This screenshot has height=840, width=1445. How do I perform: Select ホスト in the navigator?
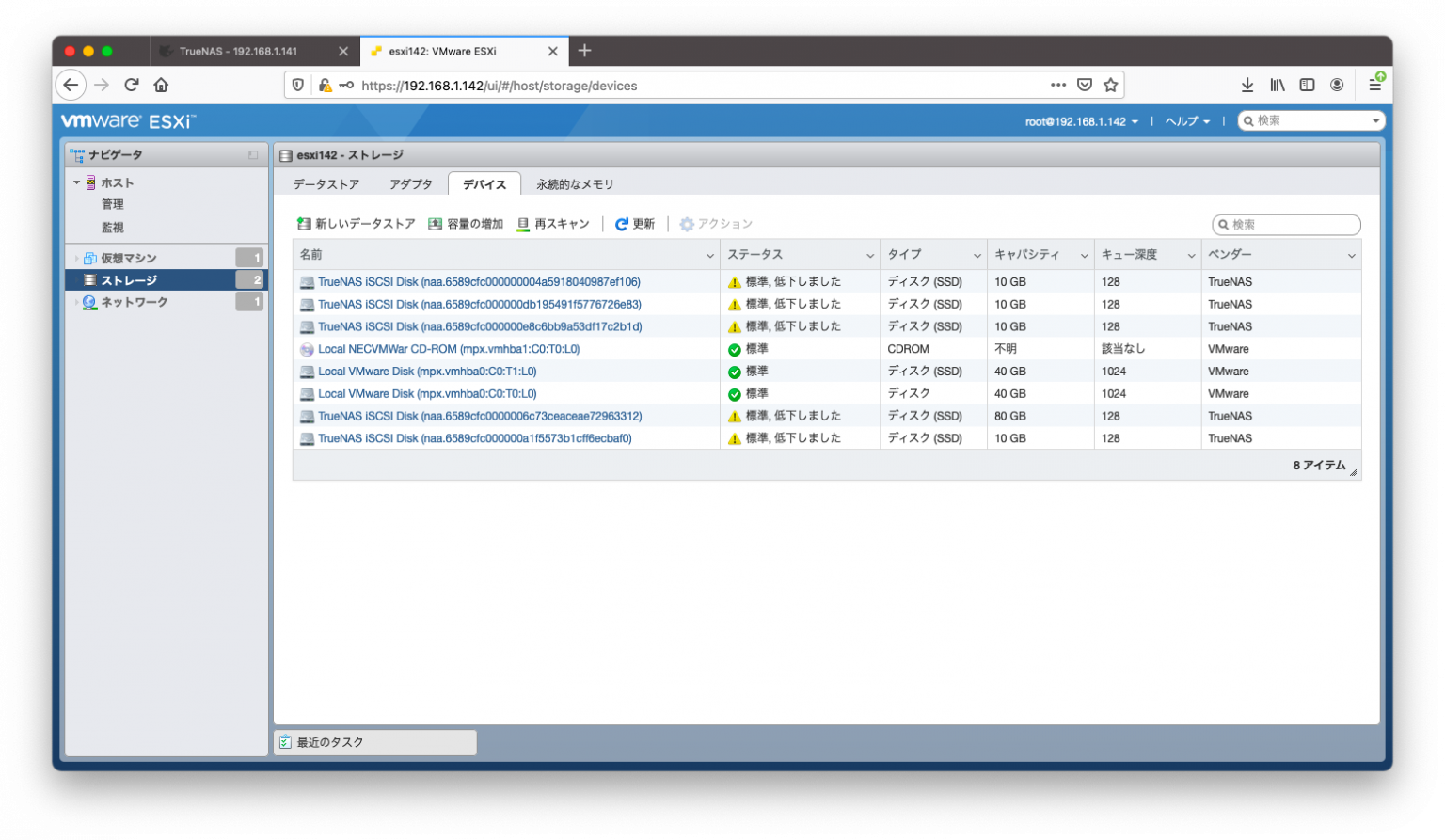pos(115,182)
